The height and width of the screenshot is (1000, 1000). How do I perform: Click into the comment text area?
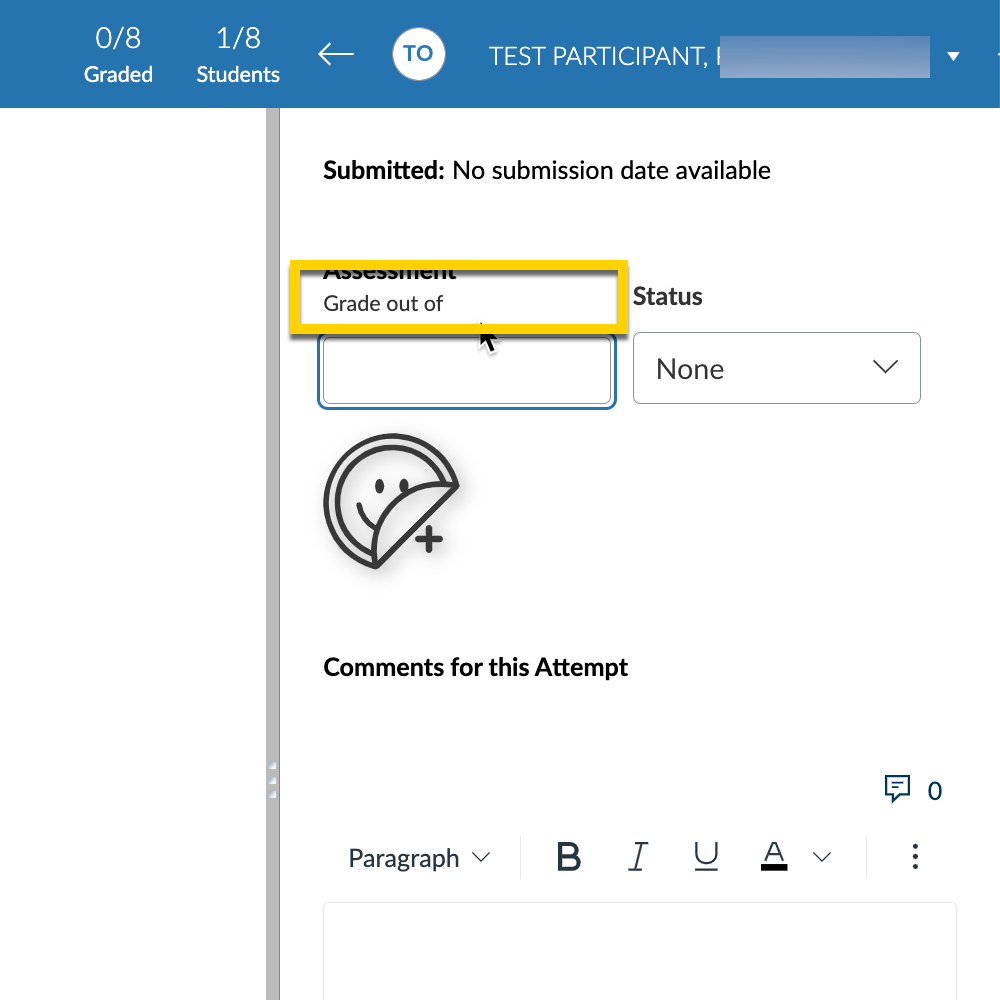pos(640,951)
